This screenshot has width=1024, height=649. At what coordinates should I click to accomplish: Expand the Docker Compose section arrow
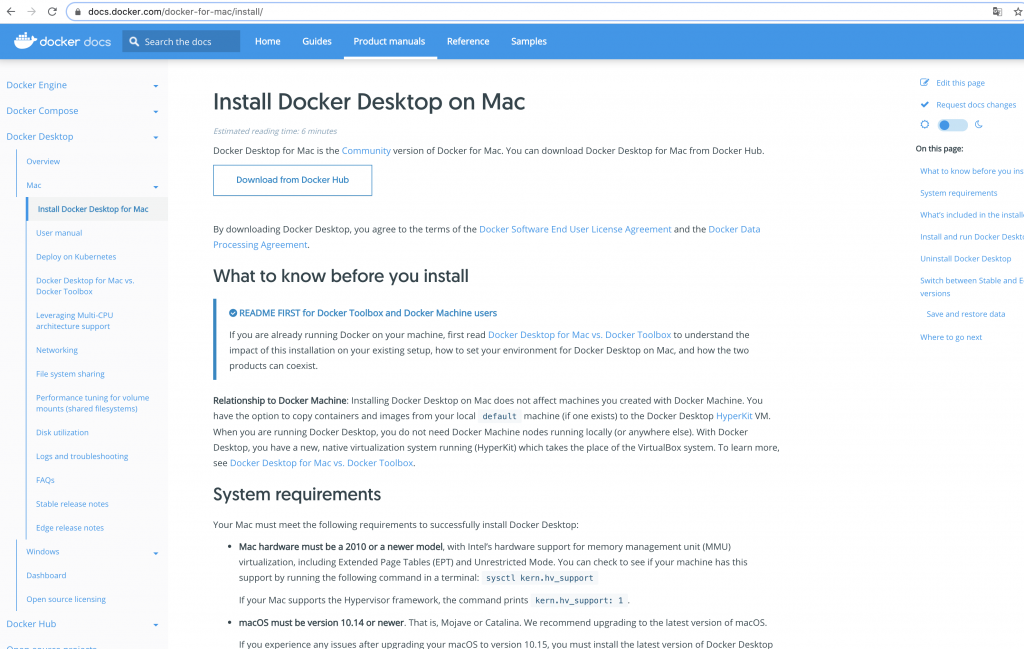point(155,112)
